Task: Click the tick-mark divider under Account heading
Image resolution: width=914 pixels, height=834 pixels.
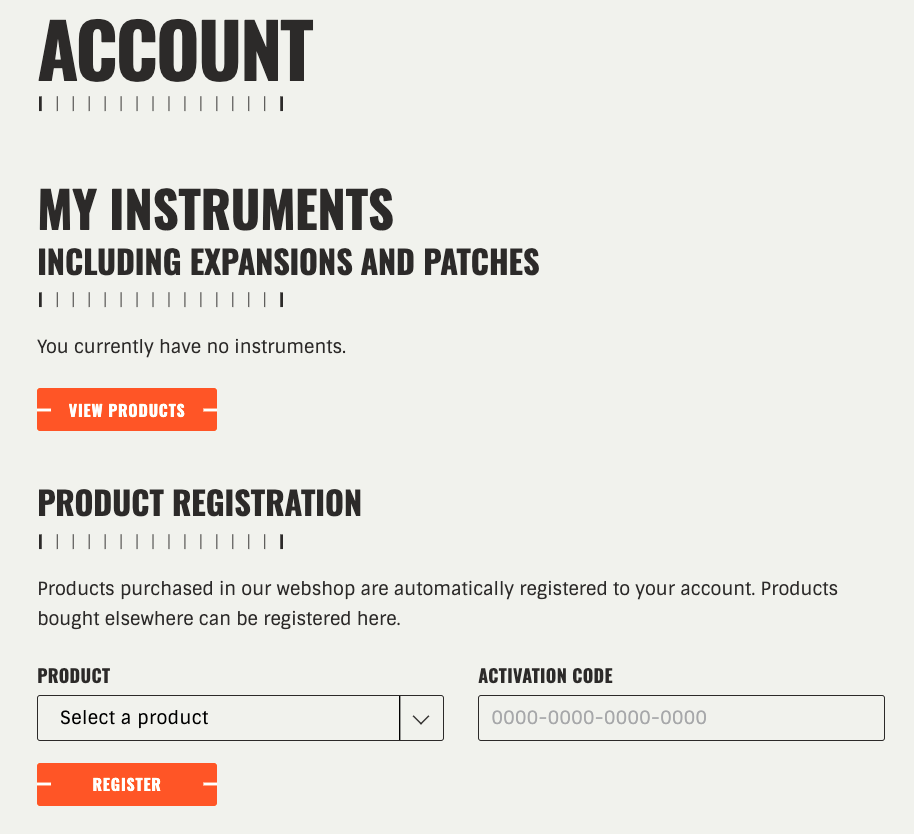Action: point(161,103)
